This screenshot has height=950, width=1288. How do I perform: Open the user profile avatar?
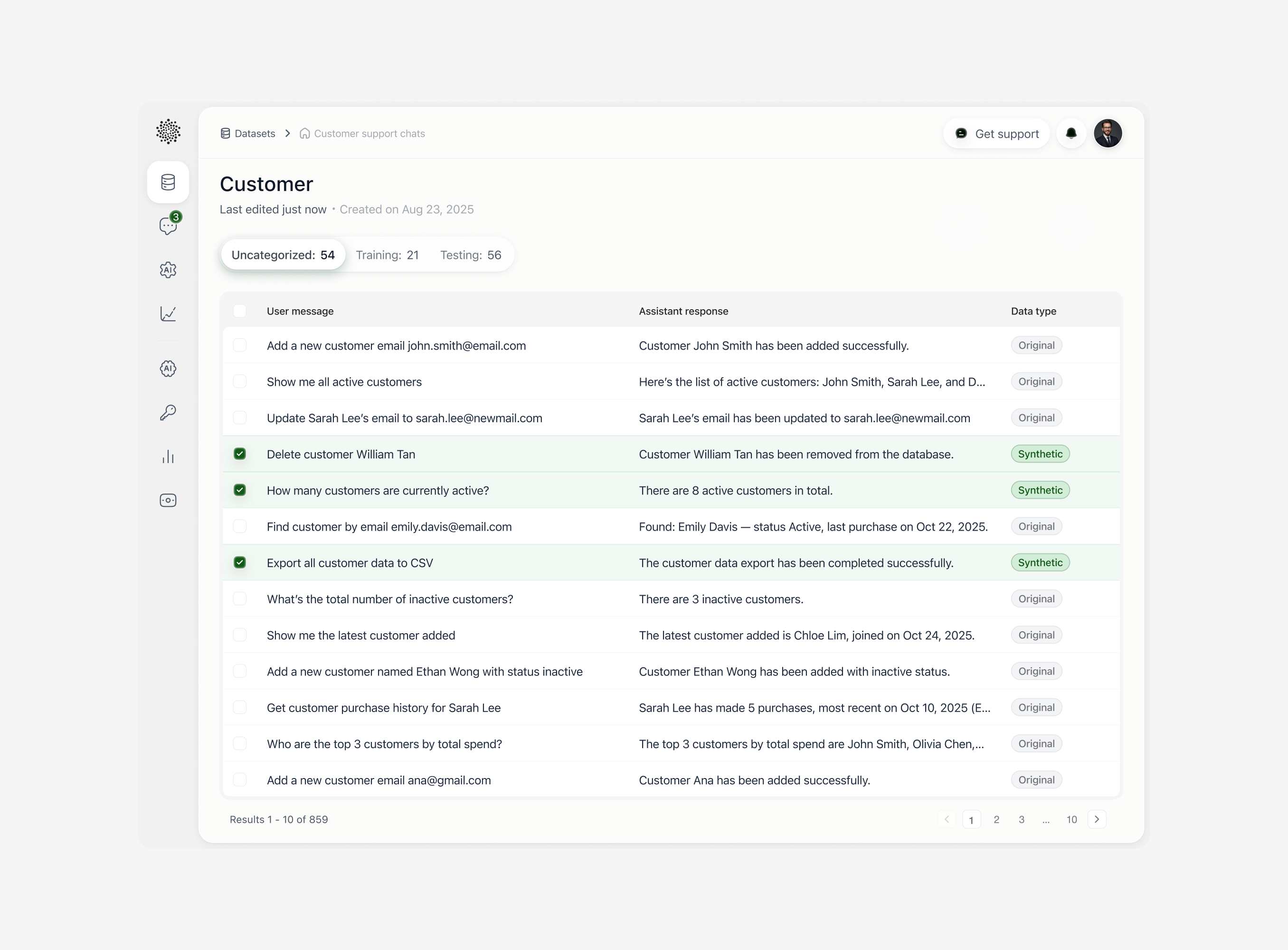(1108, 133)
